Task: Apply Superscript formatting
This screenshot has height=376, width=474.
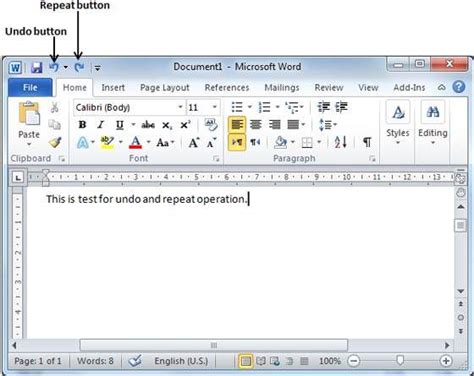Action: [185, 125]
